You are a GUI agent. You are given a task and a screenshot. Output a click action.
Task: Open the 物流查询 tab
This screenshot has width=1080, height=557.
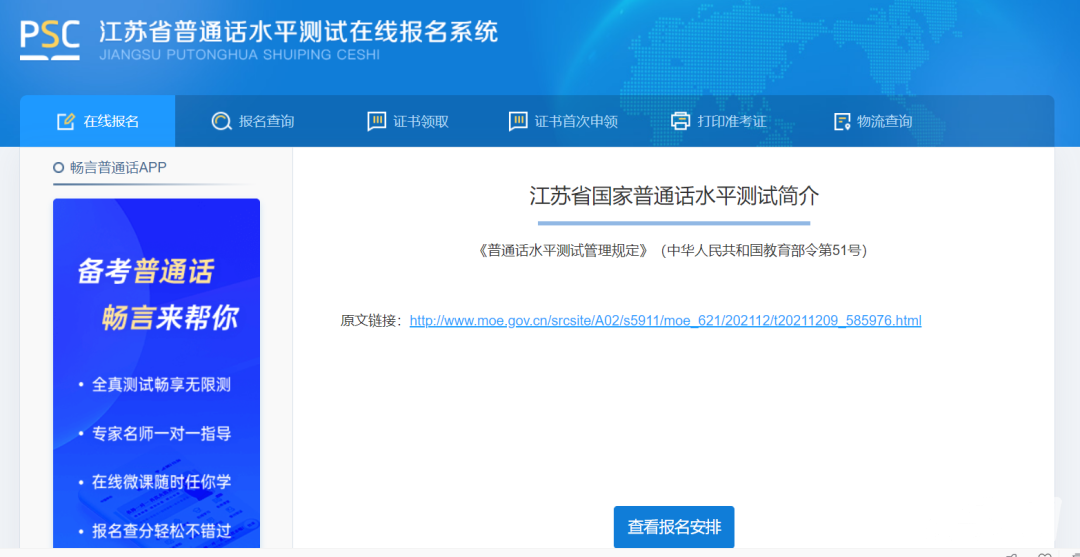(873, 122)
